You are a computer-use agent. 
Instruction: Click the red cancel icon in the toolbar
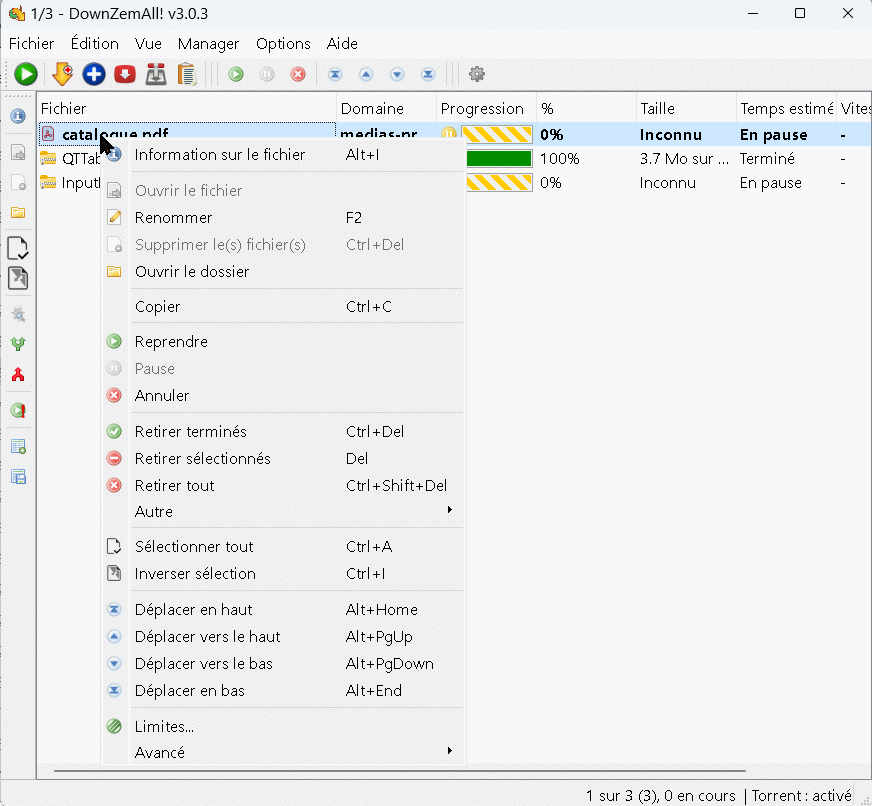(x=298, y=74)
